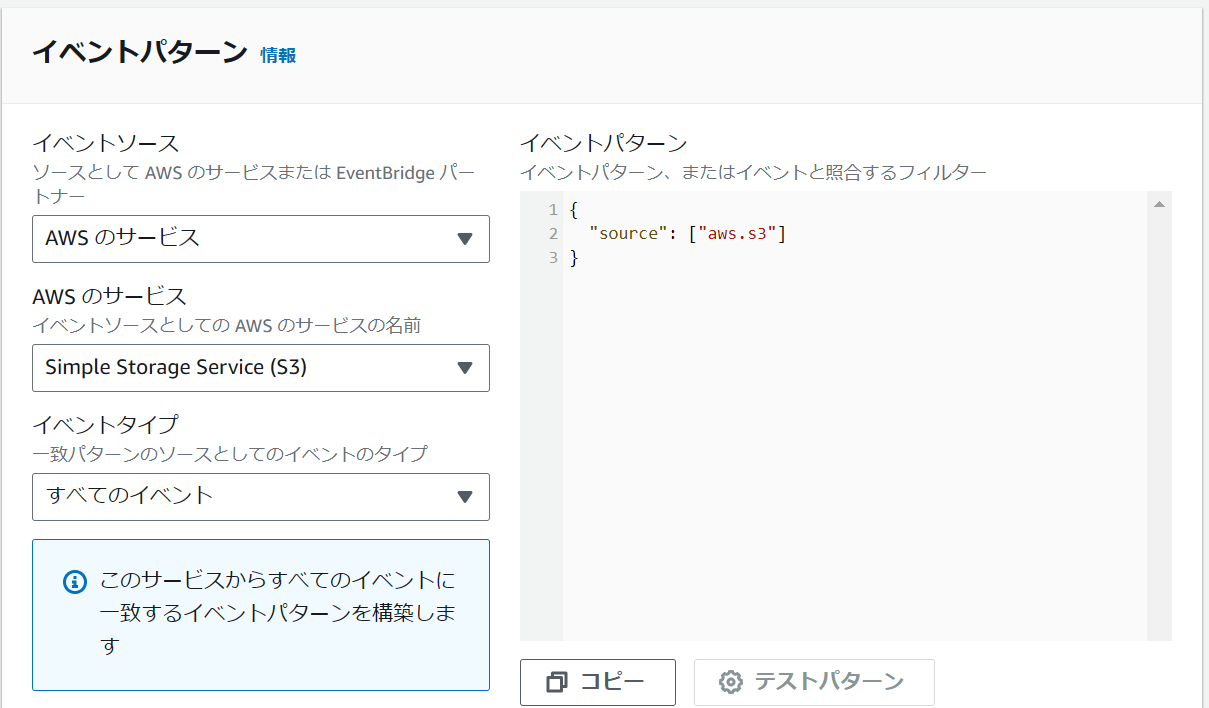Click the 情報 link beside the heading
The height and width of the screenshot is (708, 1209).
click(278, 55)
